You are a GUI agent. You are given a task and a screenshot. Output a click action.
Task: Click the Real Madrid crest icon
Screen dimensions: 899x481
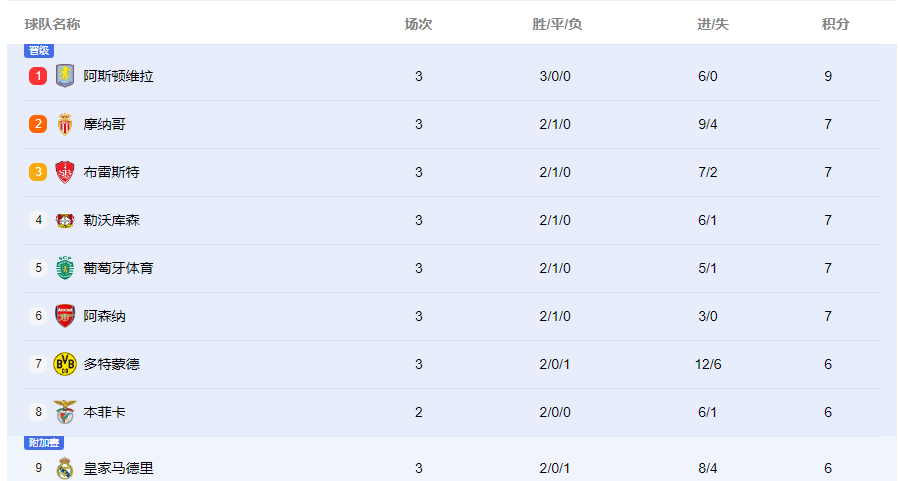pos(65,468)
